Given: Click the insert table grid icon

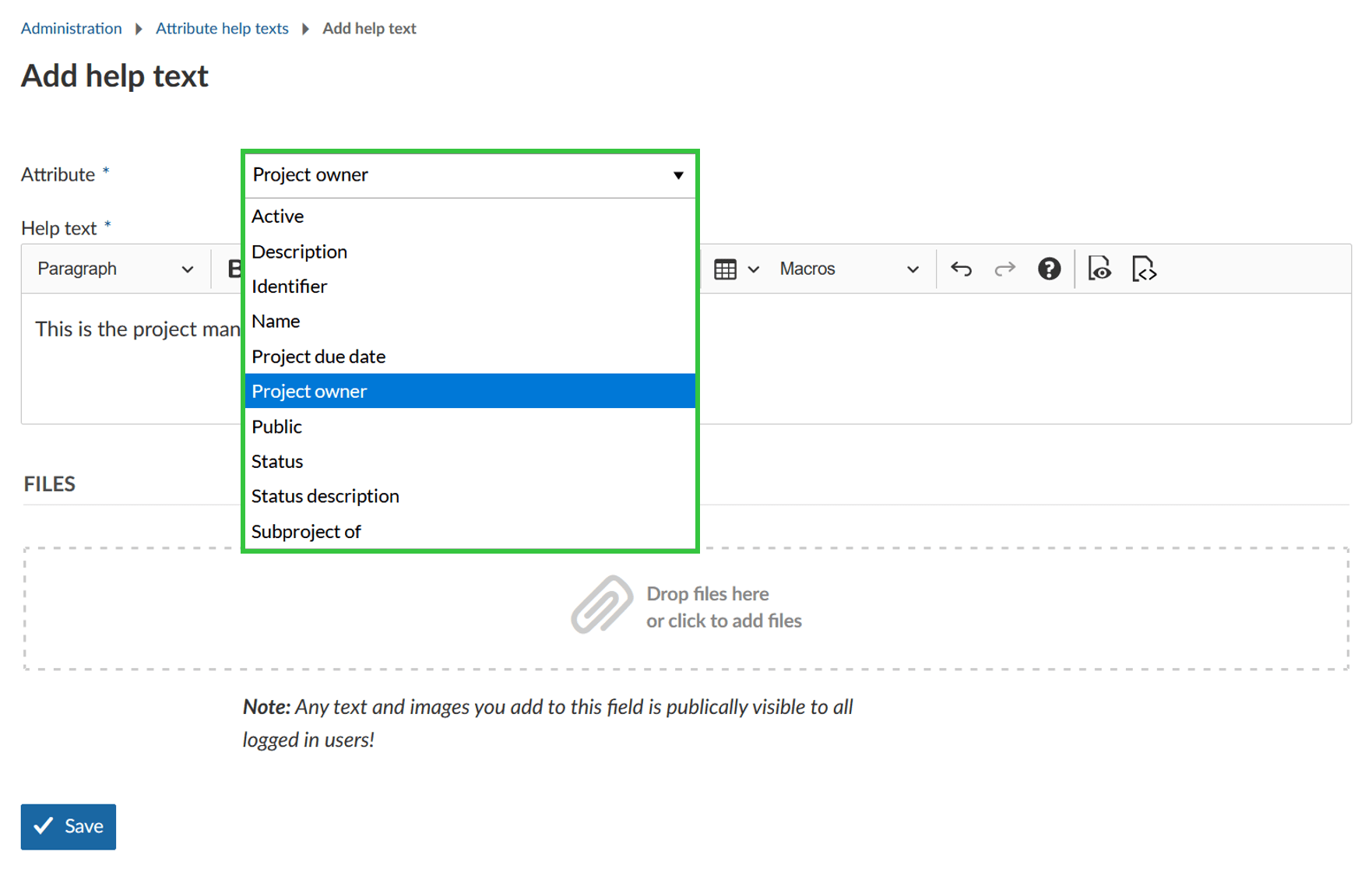Looking at the screenshot, I should (x=725, y=269).
